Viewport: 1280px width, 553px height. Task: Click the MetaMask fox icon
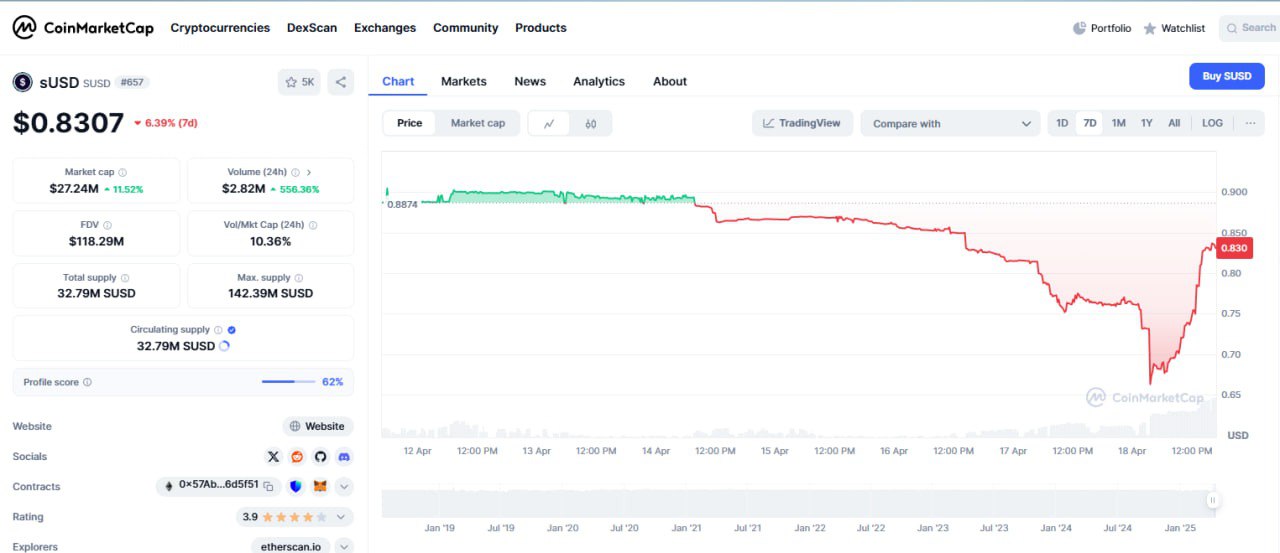(320, 486)
